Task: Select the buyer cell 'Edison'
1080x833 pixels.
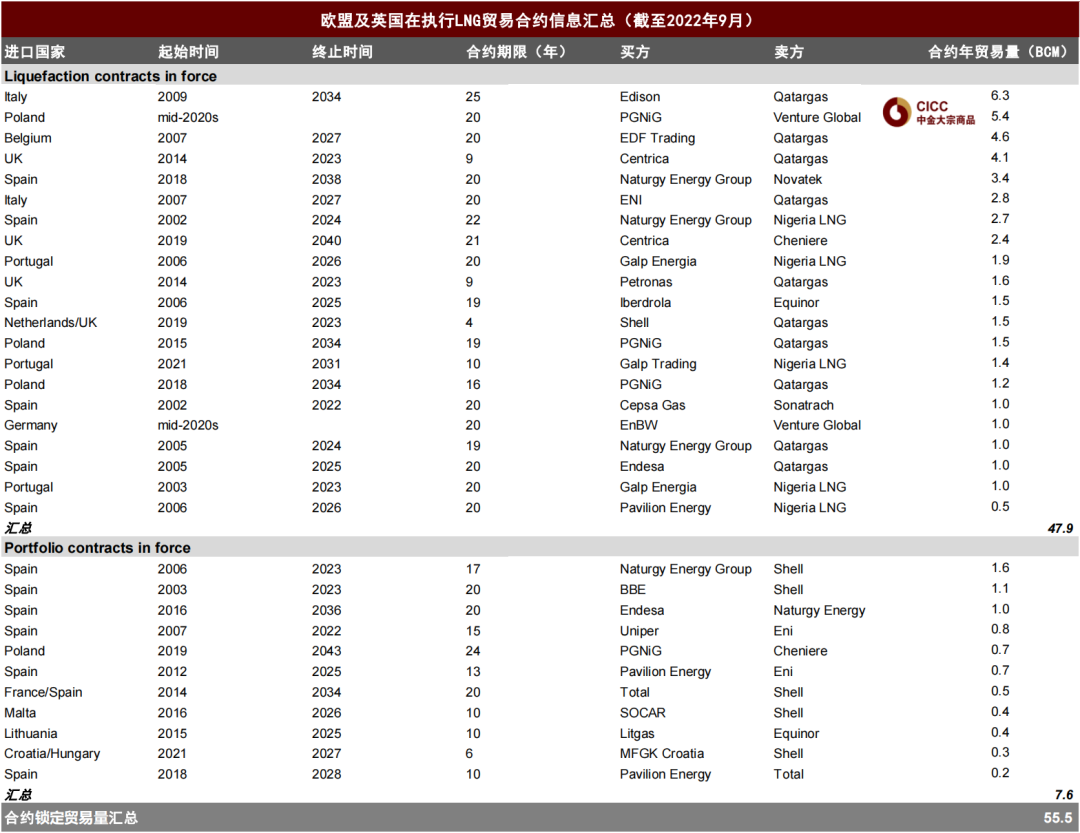Action: click(640, 96)
